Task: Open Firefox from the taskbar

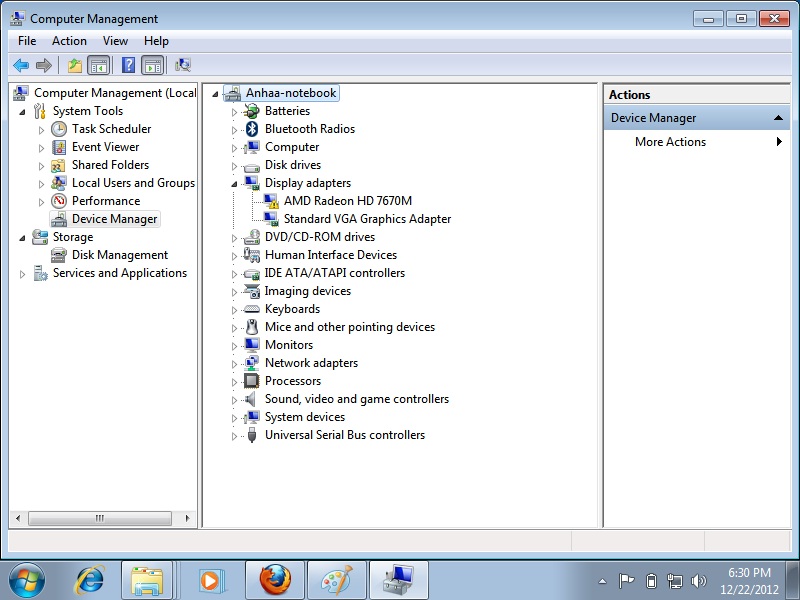Action: [275, 581]
